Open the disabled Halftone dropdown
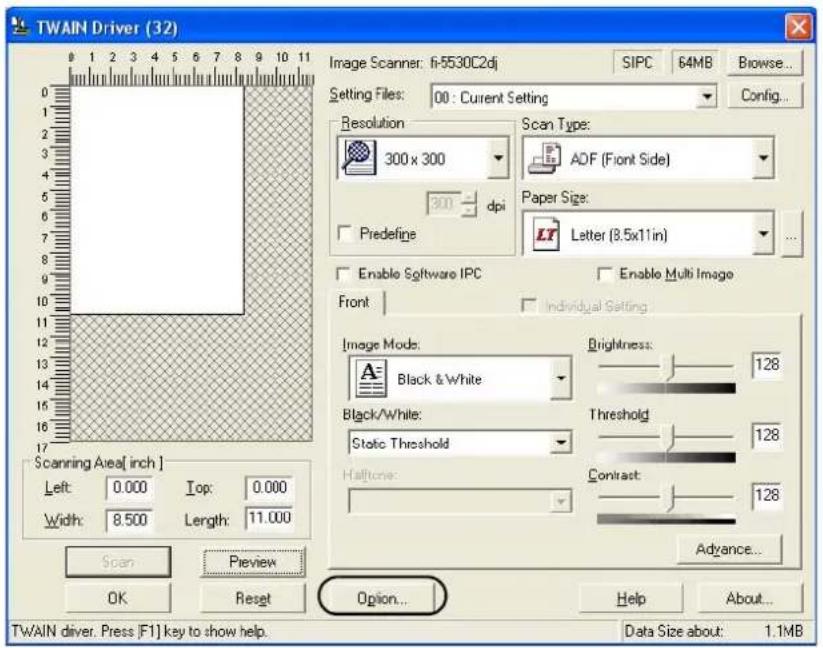 click(x=561, y=502)
